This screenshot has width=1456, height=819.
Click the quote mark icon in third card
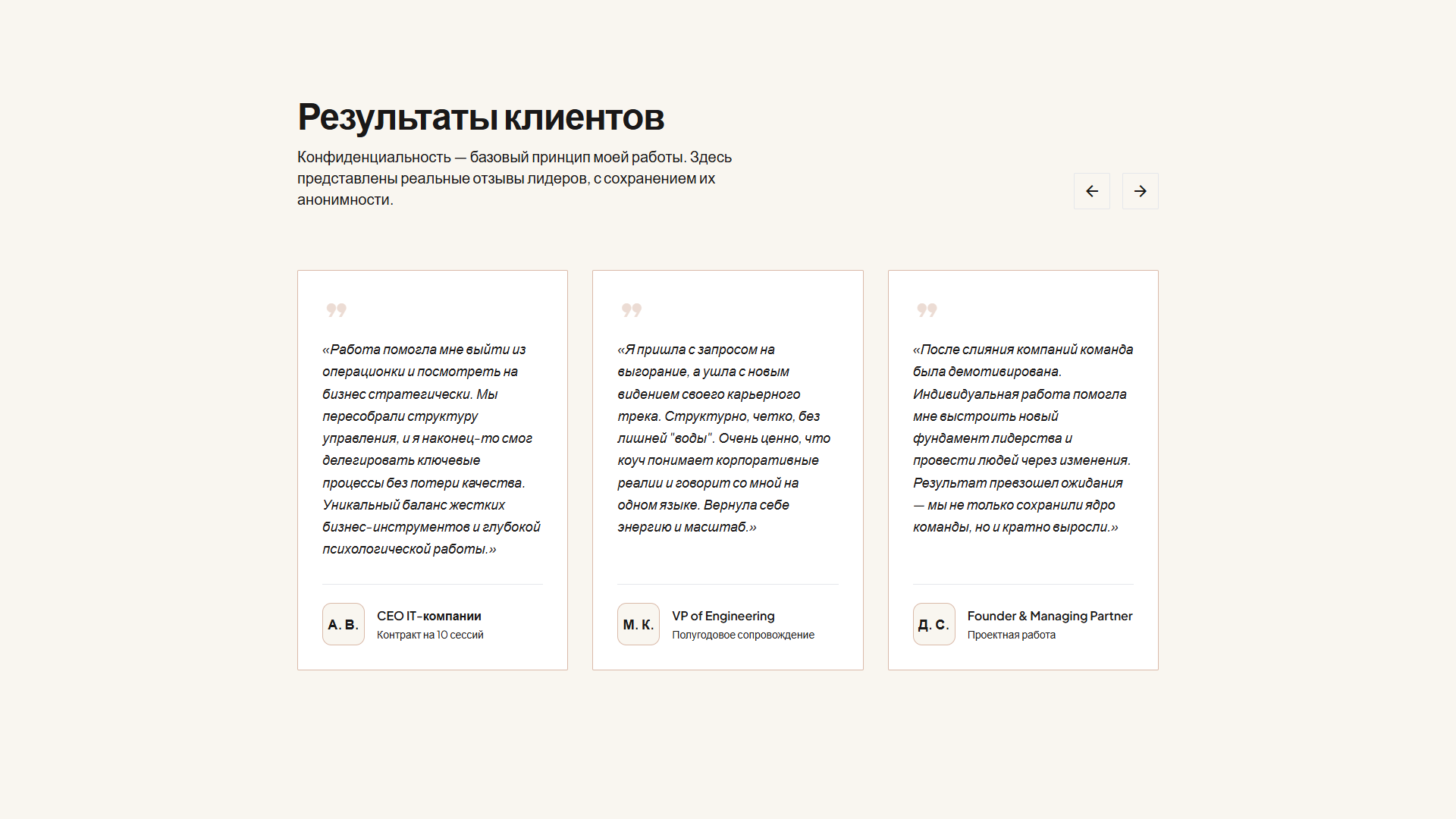tap(927, 309)
